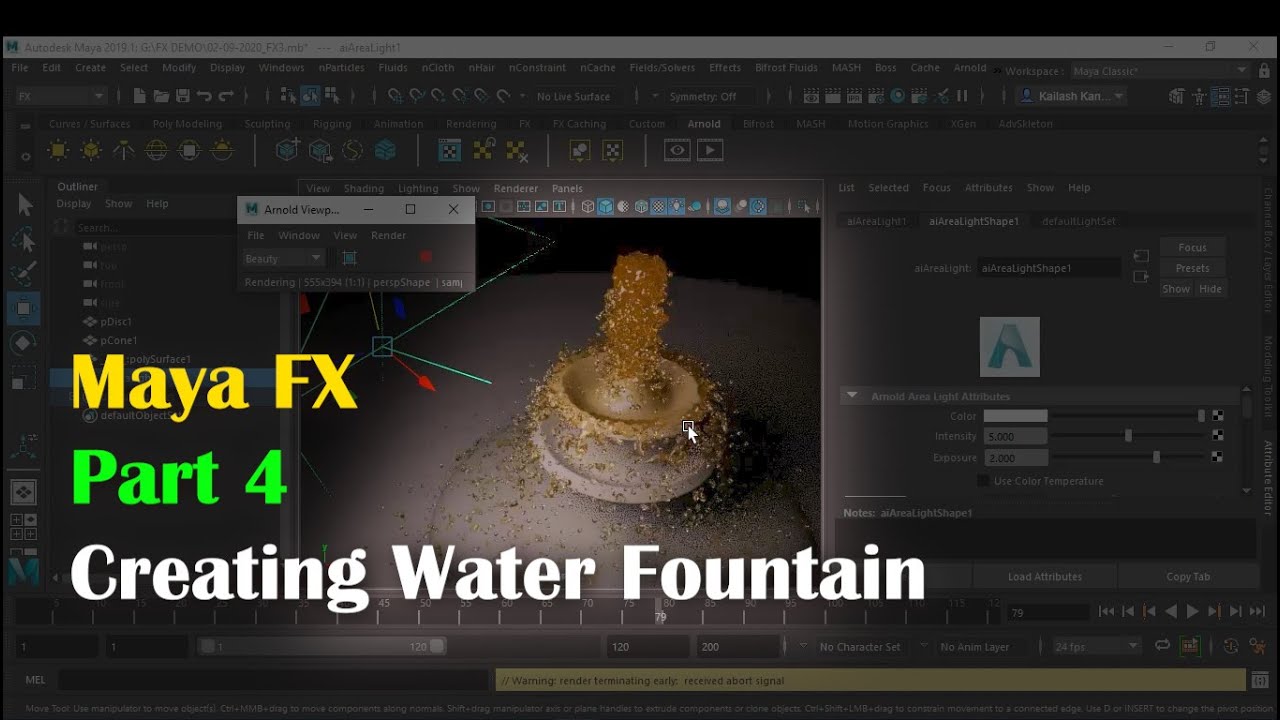
Task: Open the Fluids menu
Action: coord(392,68)
